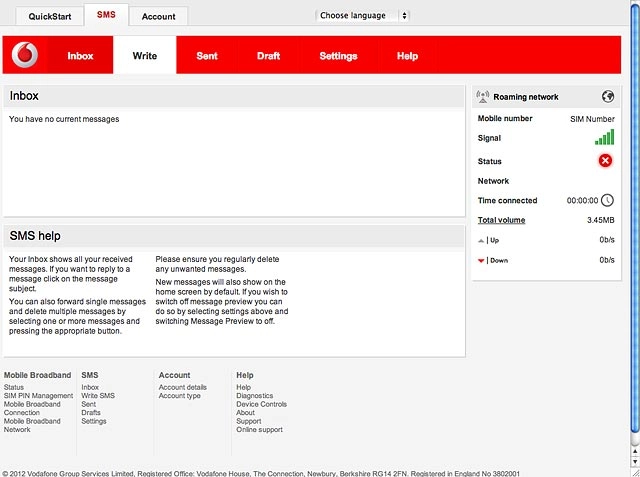
Task: Open the Draft menu item
Action: click(x=269, y=55)
